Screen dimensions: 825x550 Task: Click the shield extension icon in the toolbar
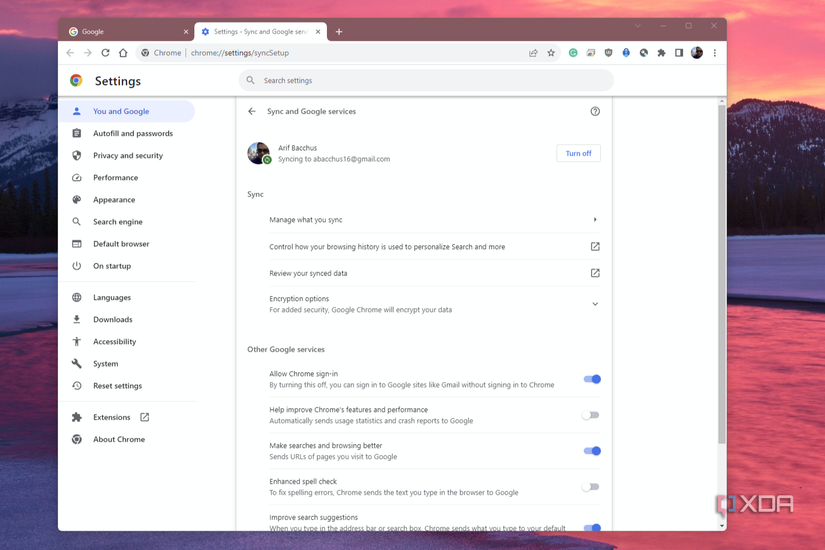tap(608, 53)
